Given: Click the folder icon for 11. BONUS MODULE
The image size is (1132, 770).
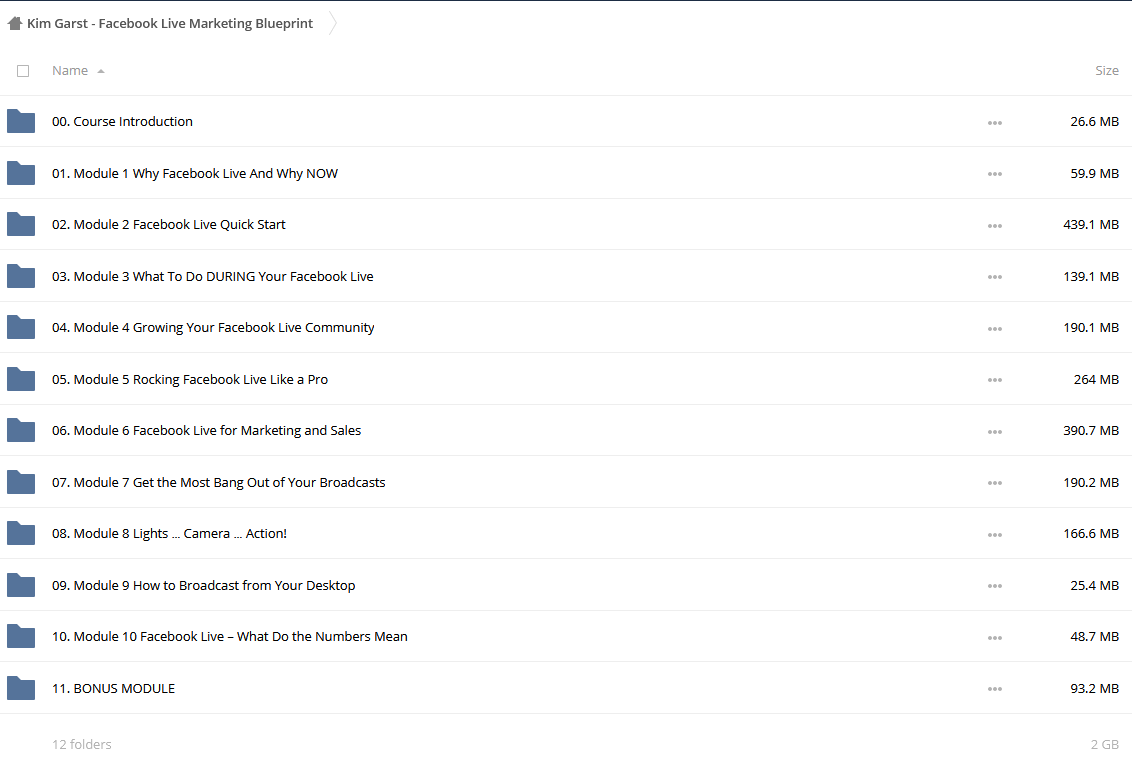Looking at the screenshot, I should point(21,688).
